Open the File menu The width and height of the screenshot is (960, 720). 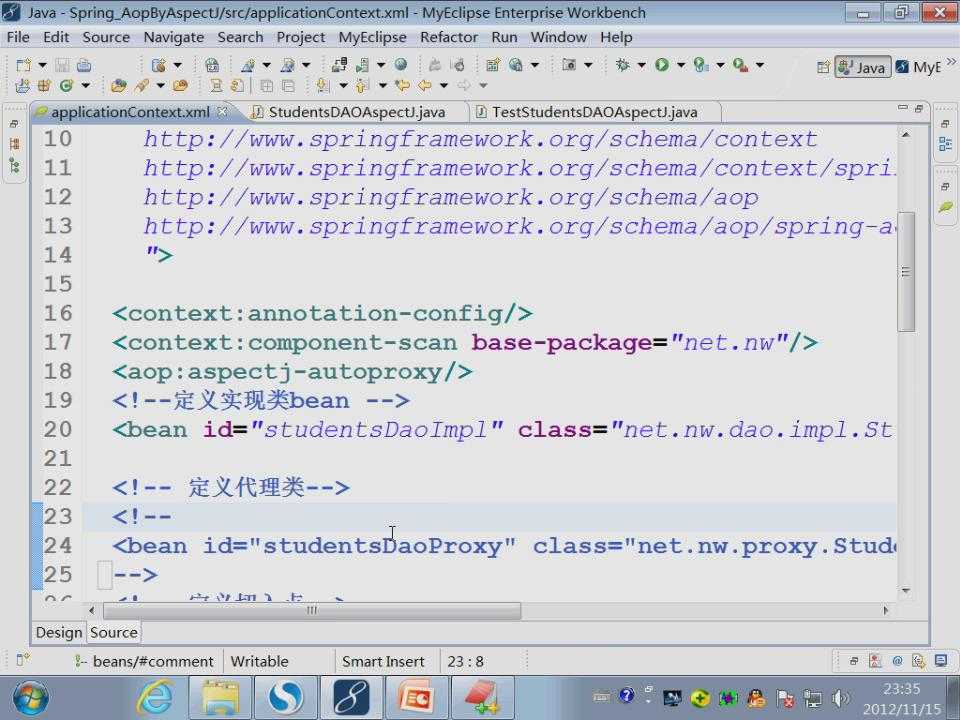point(18,37)
